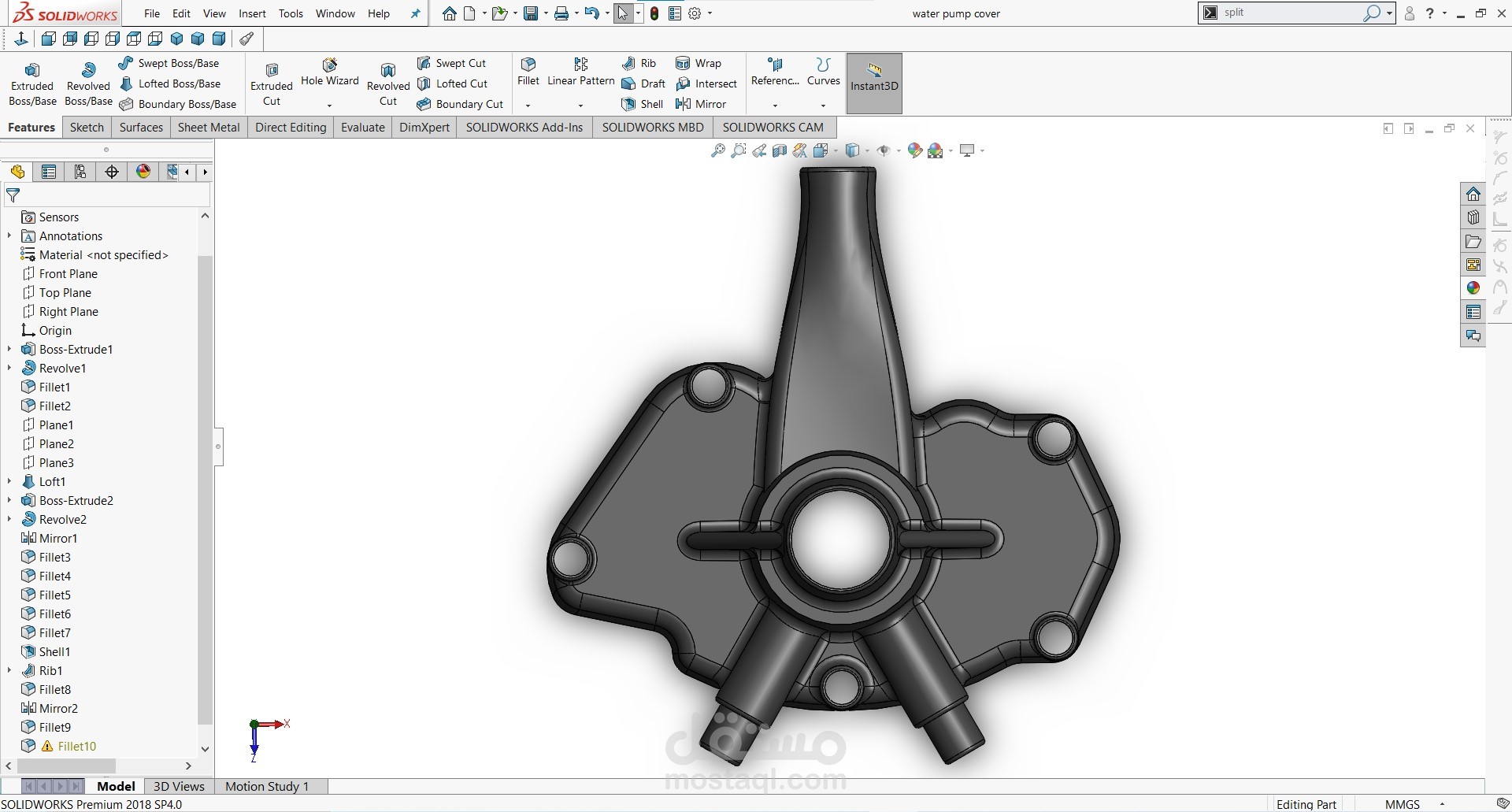The image size is (1512, 812).
Task: Click the Zoom to Fit magnifier icon
Action: [x=717, y=150]
